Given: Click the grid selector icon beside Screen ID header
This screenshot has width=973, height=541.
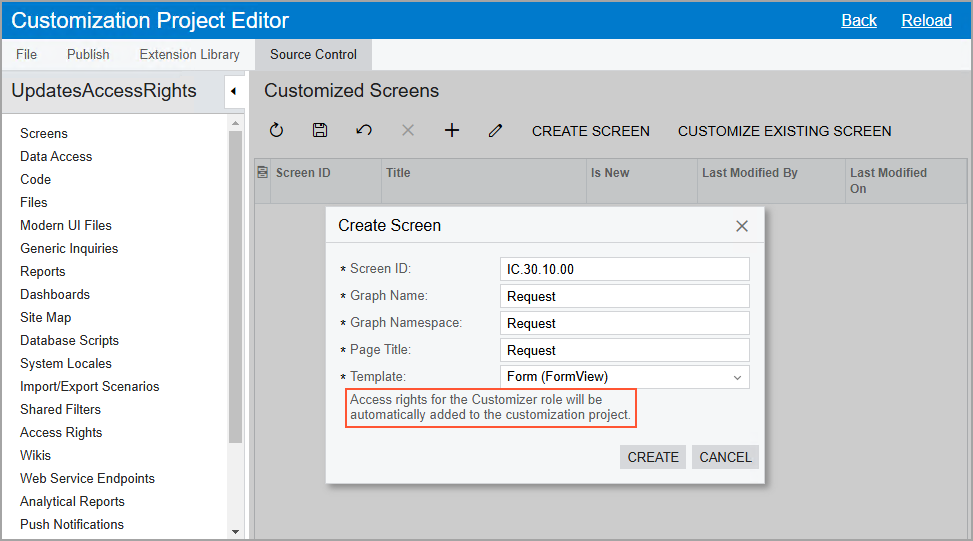Looking at the screenshot, I should 262,172.
